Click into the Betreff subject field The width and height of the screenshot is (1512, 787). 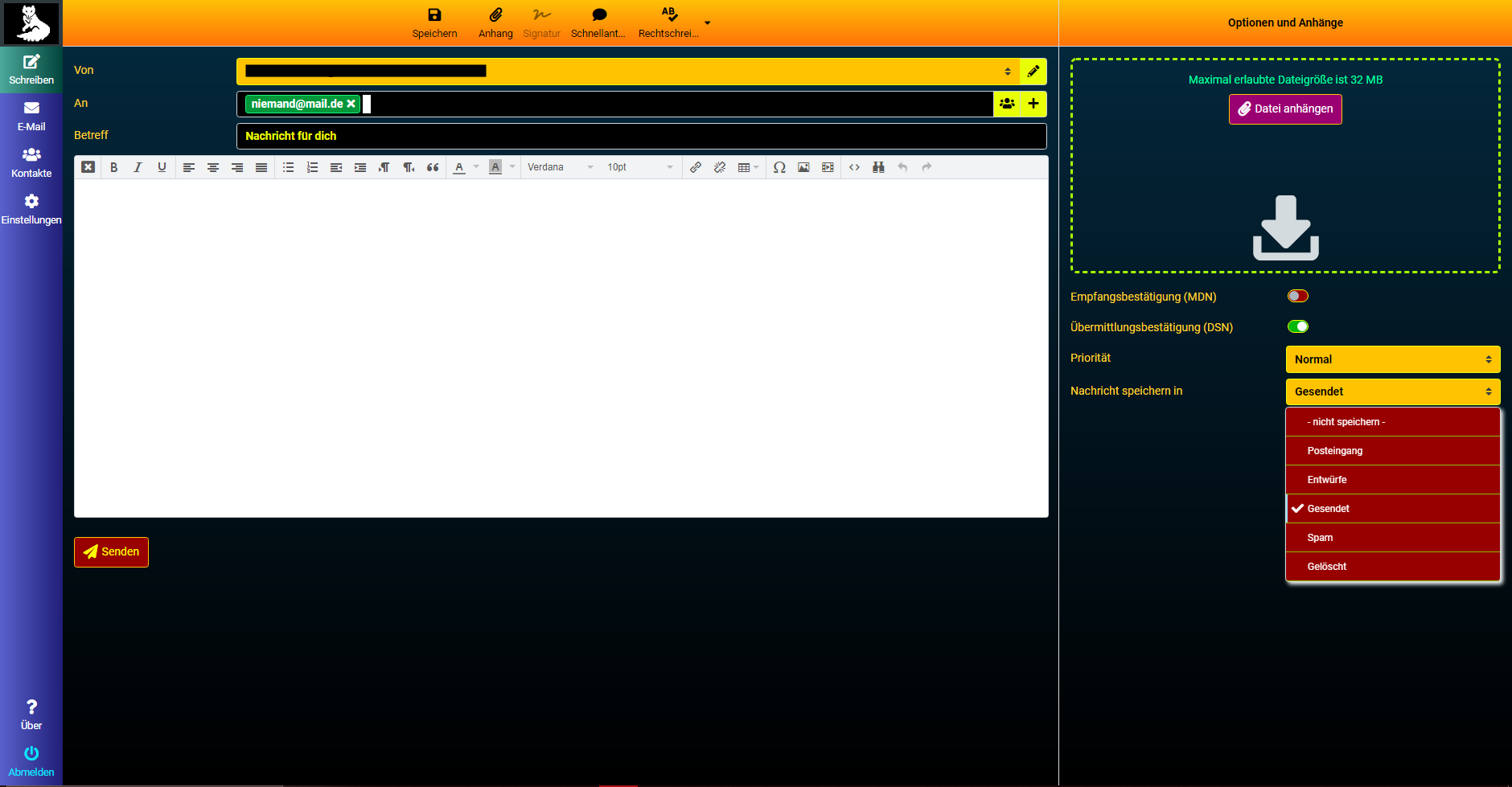[x=640, y=136]
